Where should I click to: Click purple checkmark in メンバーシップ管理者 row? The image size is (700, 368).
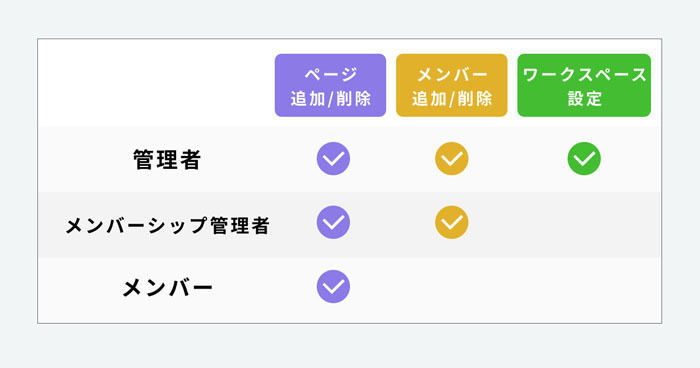[x=333, y=222]
